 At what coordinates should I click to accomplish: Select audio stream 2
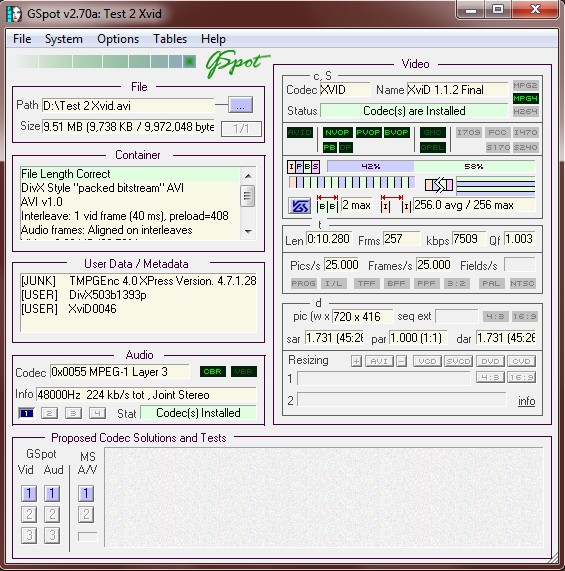point(50,413)
